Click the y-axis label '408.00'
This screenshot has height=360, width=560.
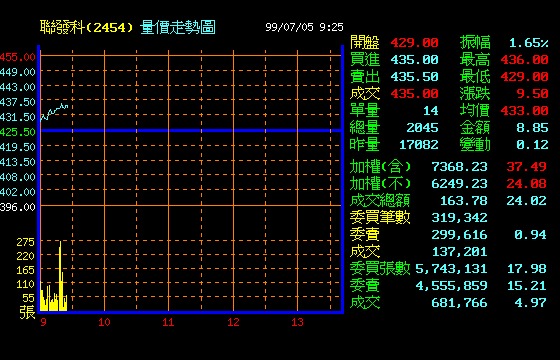click(x=18, y=177)
